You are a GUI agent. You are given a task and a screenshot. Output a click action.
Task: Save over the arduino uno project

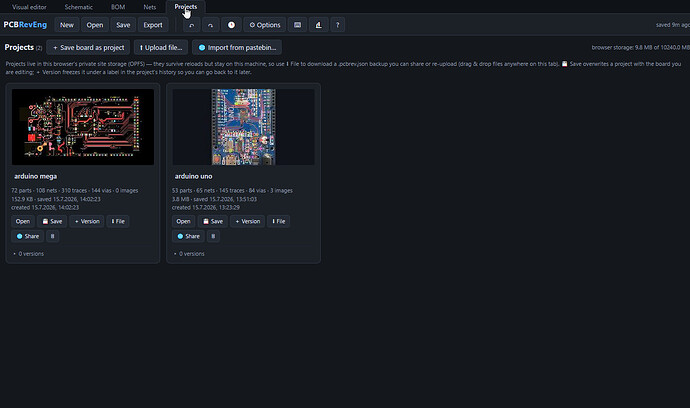click(213, 221)
